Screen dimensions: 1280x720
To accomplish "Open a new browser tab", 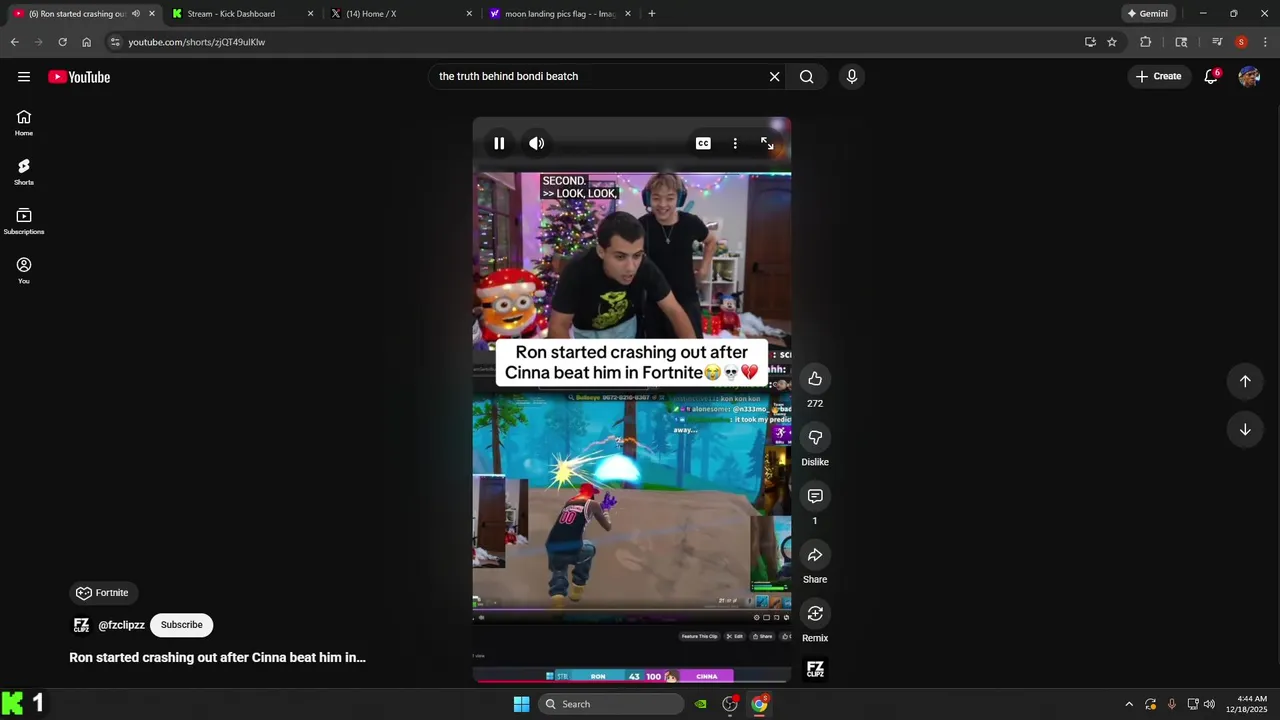I will tap(652, 14).
